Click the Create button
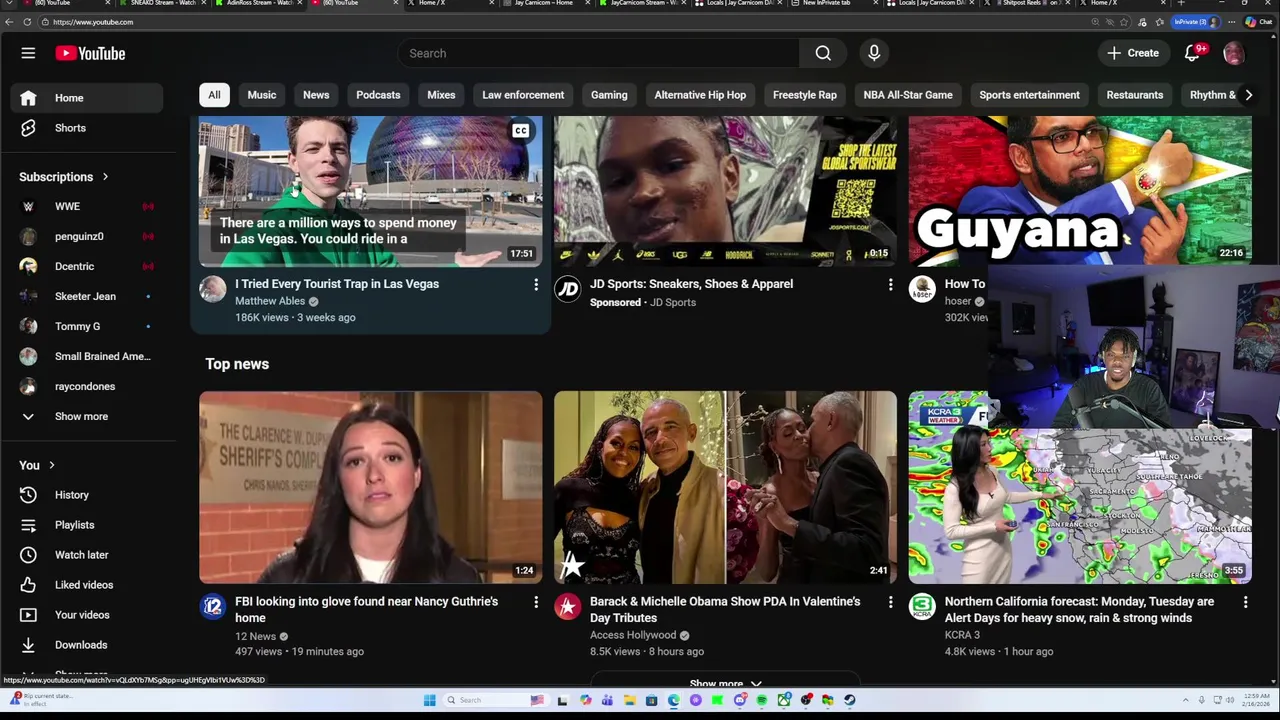1280x720 pixels. [1133, 53]
